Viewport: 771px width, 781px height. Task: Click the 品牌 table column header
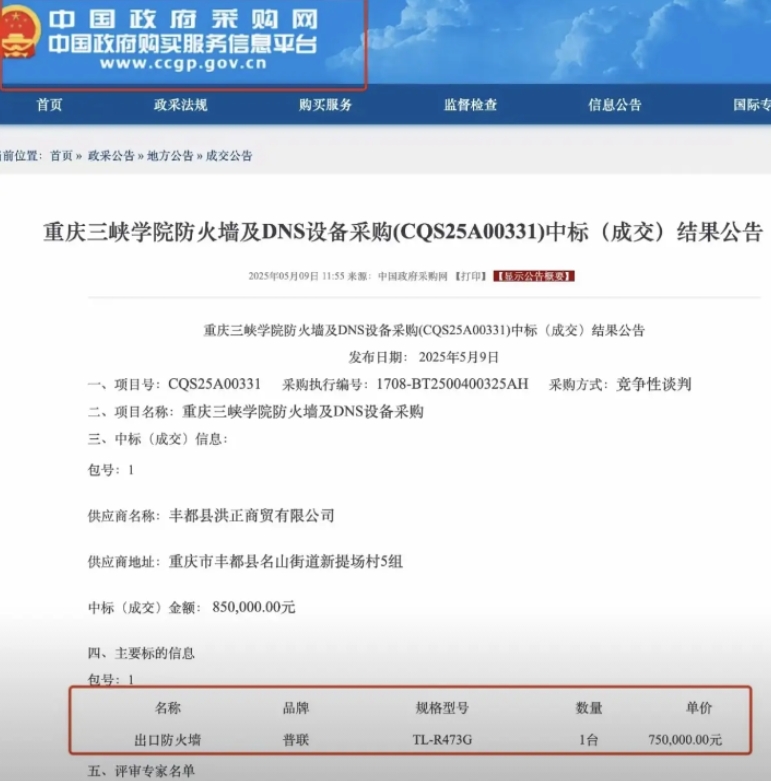coord(296,708)
